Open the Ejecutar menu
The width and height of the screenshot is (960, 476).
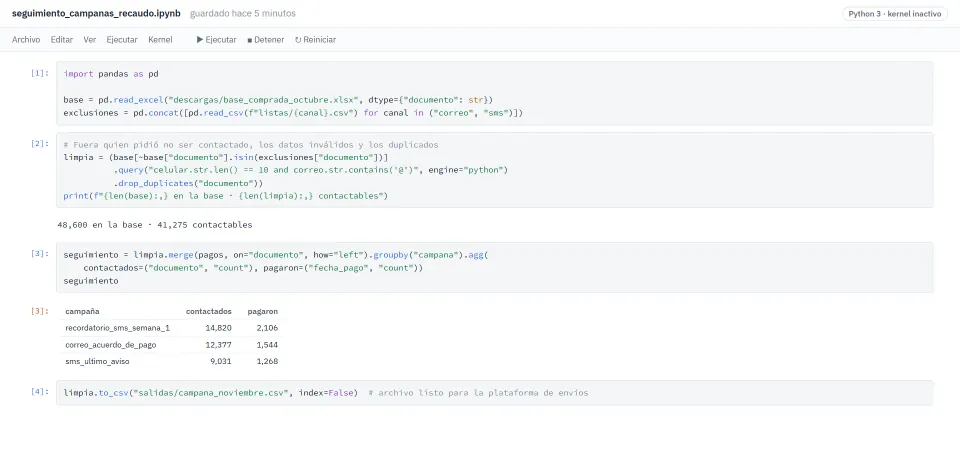pos(122,40)
